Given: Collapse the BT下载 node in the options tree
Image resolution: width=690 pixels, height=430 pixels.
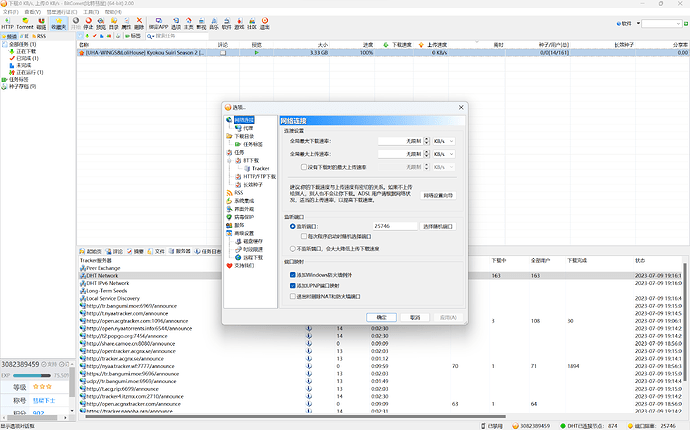Looking at the screenshot, I should click(229, 161).
